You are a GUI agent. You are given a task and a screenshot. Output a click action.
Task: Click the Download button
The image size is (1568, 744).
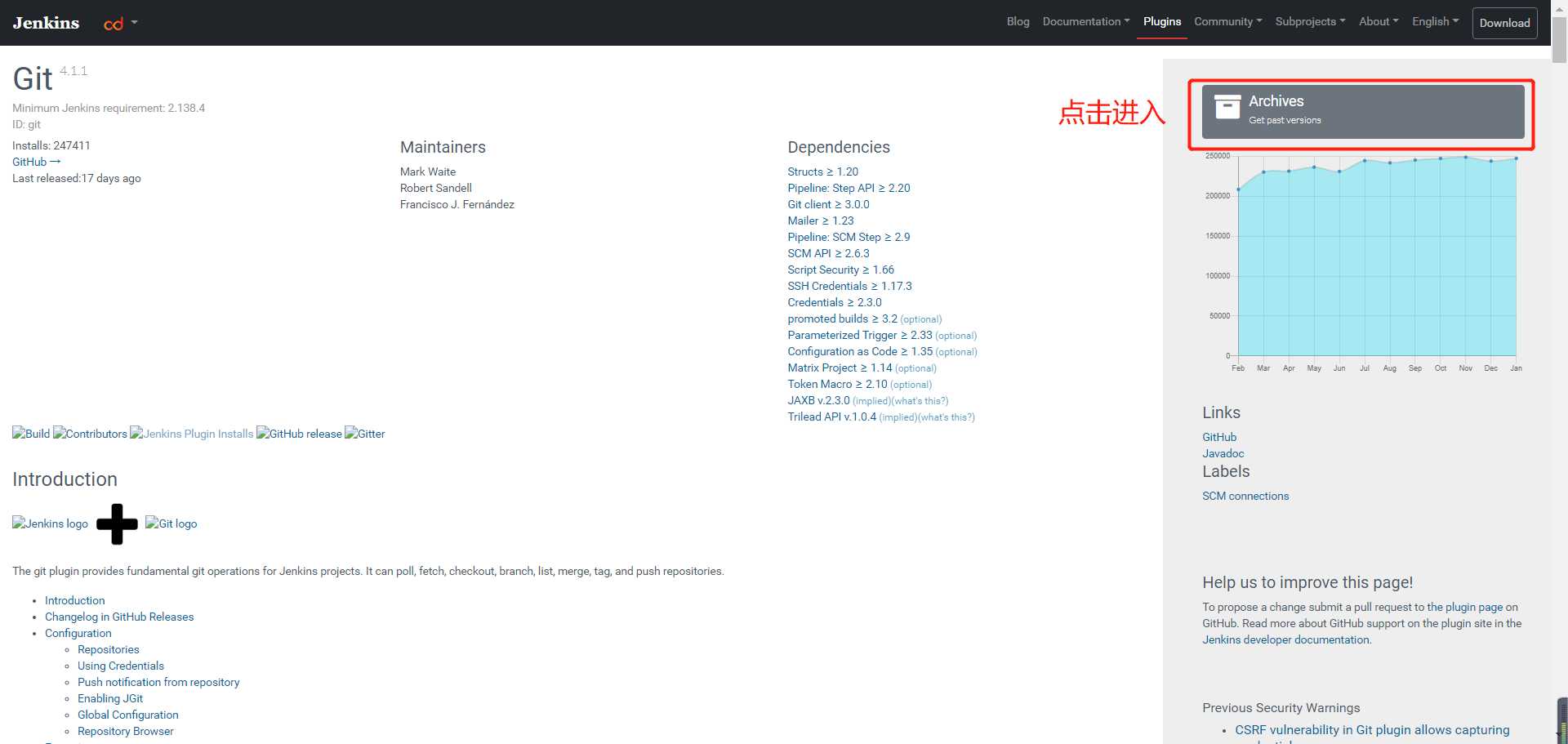coord(1504,23)
